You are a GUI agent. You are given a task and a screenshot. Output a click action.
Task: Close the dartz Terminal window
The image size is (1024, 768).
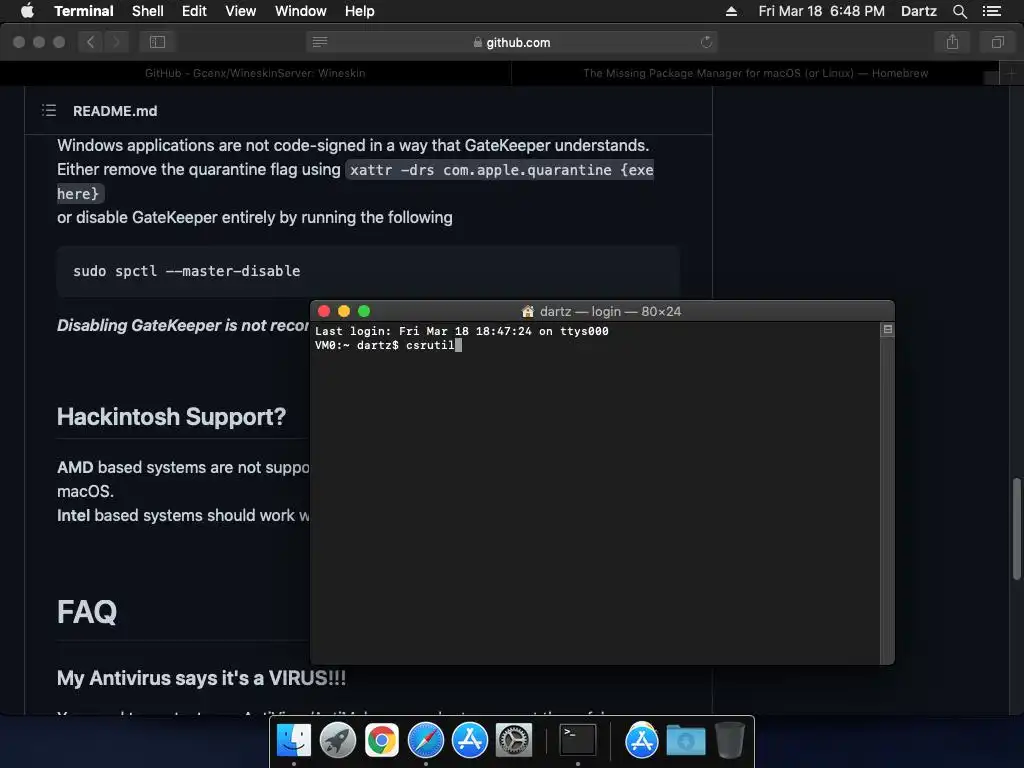point(324,311)
